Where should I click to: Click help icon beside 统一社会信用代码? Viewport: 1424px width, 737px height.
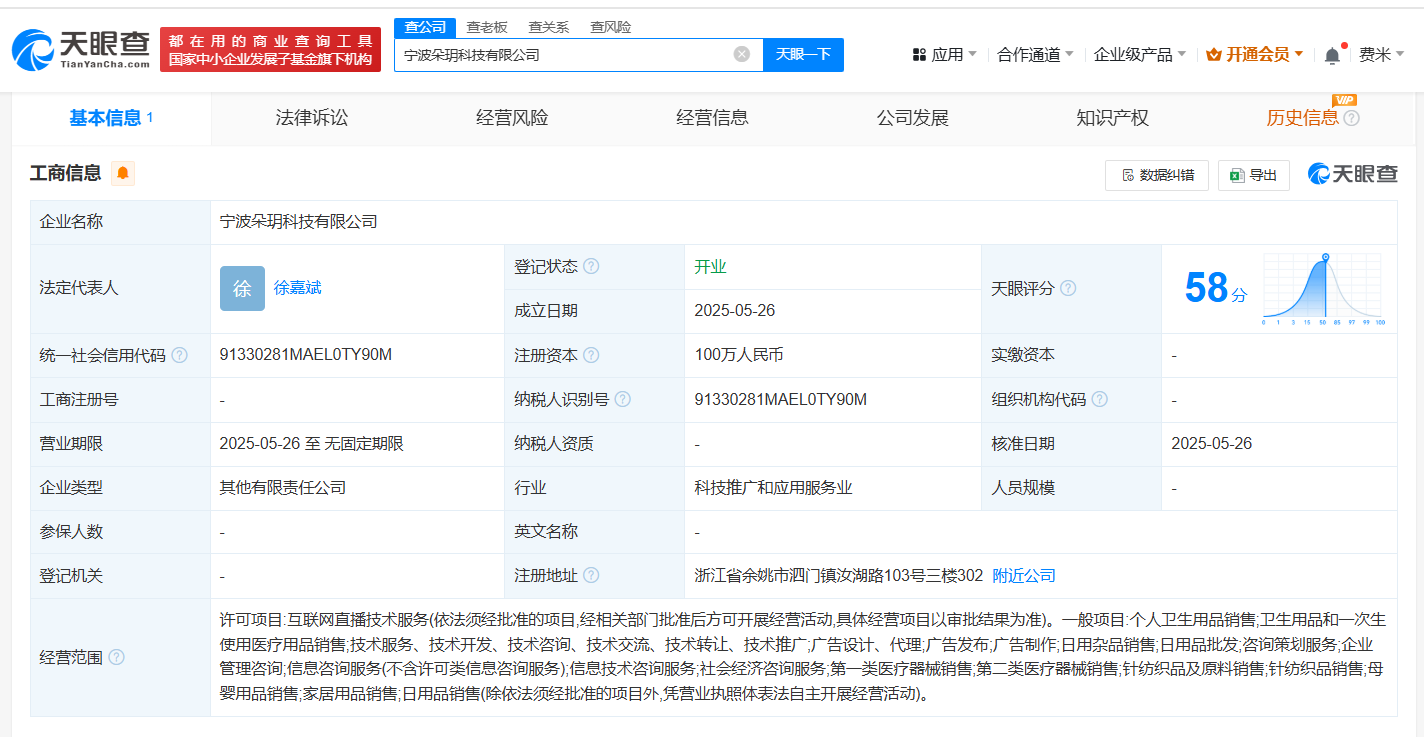(x=179, y=355)
